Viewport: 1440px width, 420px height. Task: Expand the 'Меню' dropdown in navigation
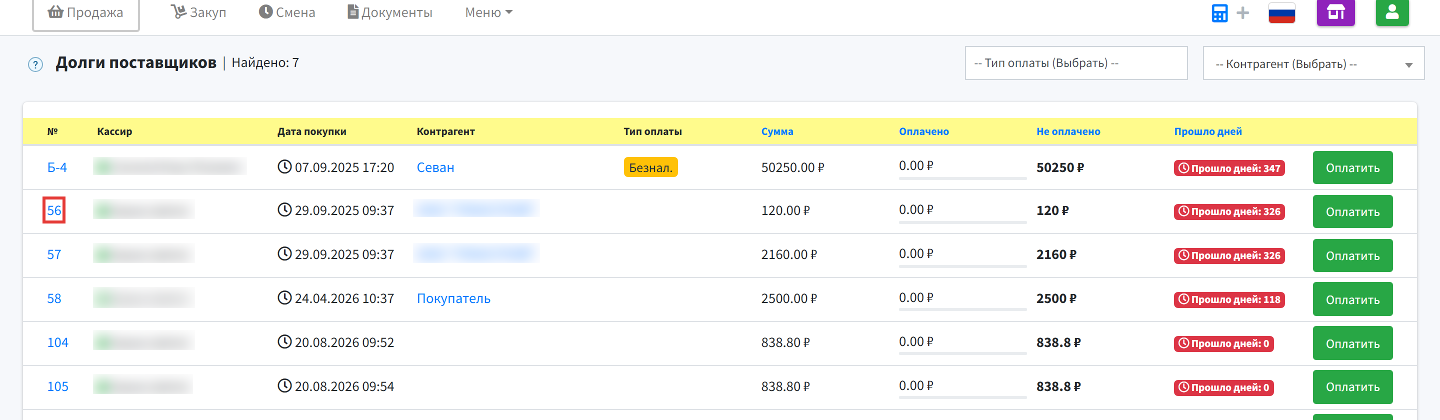click(x=489, y=13)
